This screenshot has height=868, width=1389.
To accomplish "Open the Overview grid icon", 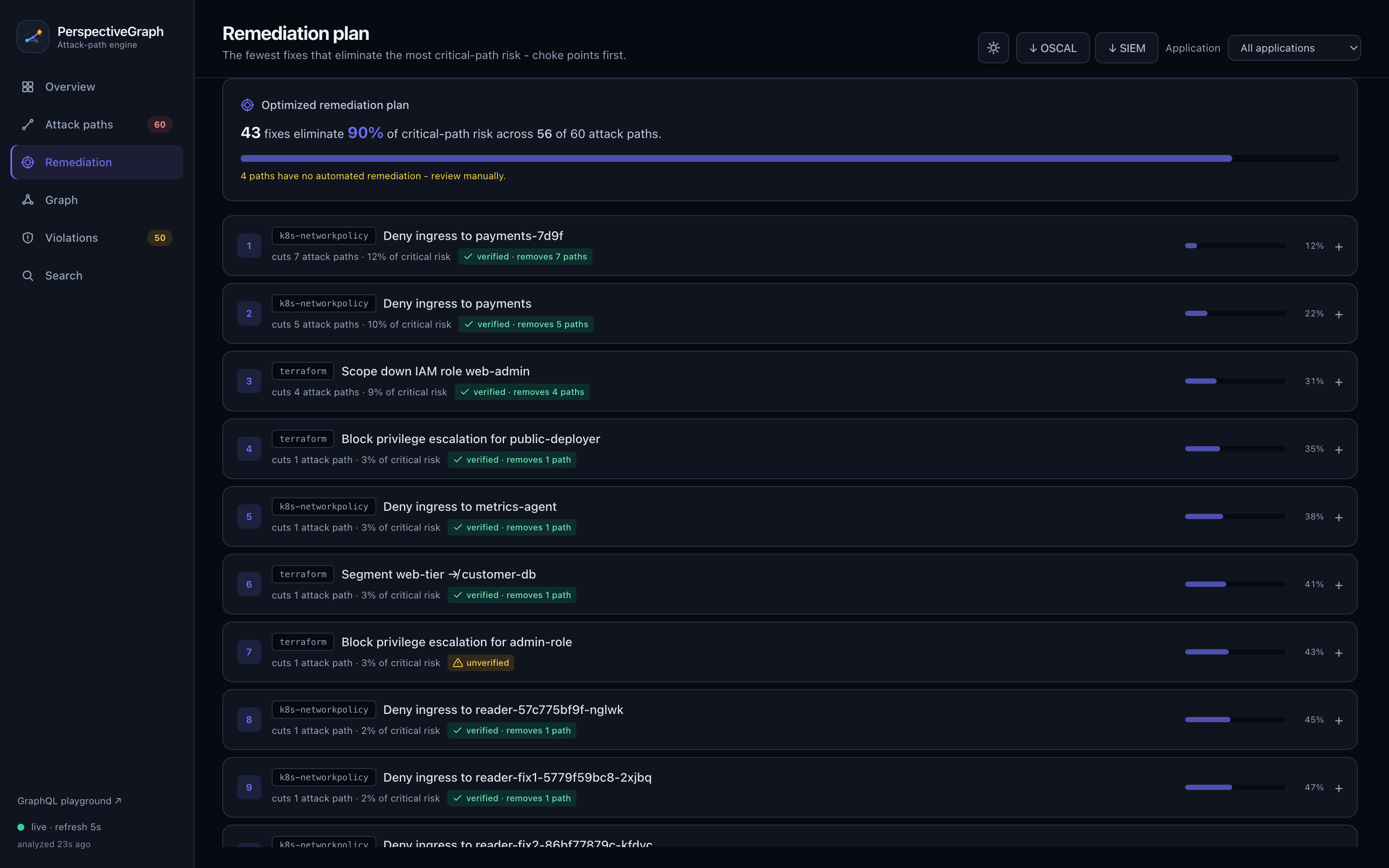I will point(27,87).
